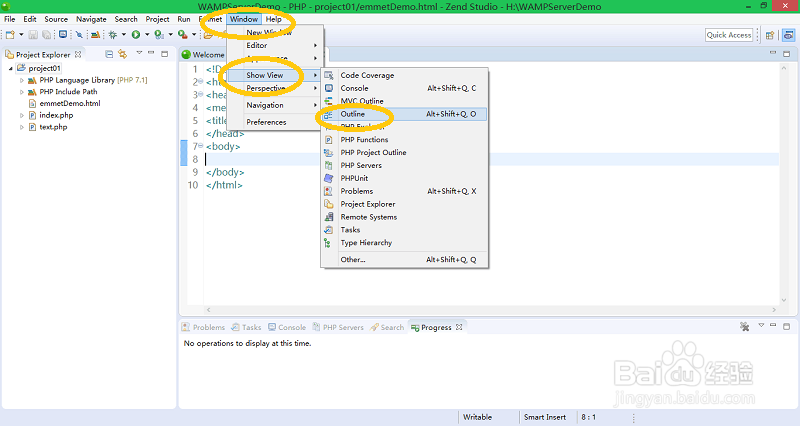Minimize the editor area
The height and width of the screenshot is (426, 800).
tap(773, 53)
